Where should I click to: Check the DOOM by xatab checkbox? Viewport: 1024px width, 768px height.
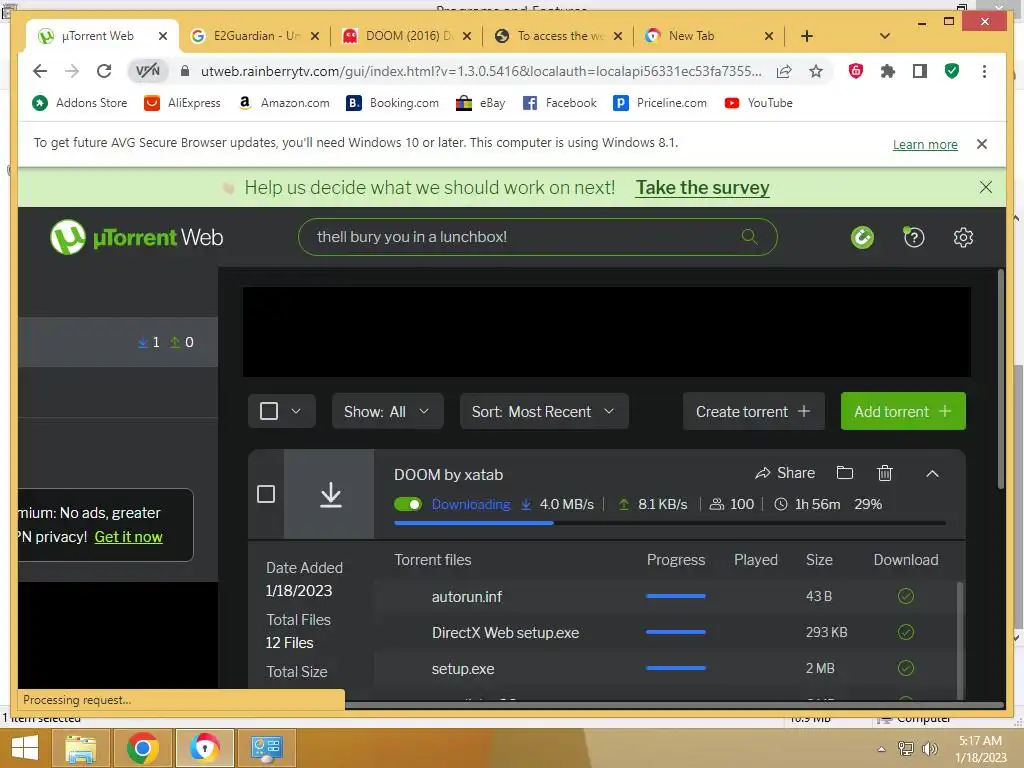(266, 494)
